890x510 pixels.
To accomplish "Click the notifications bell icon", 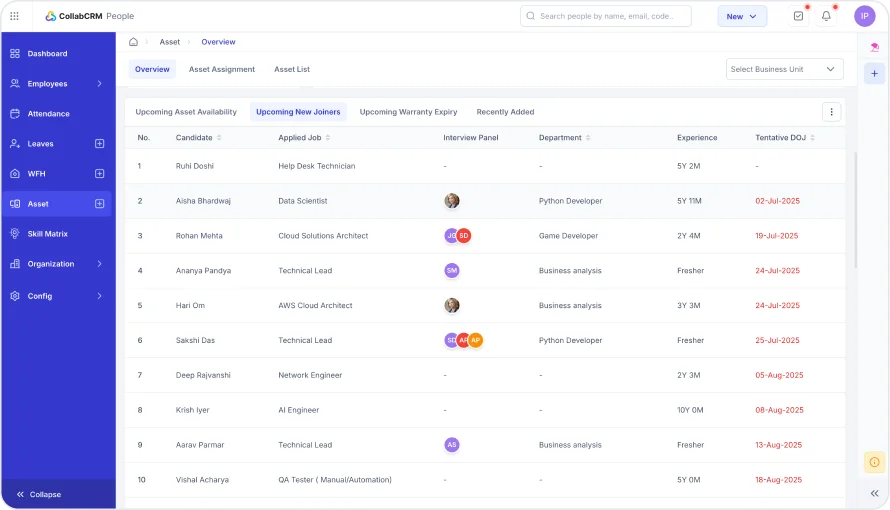I will (x=826, y=16).
